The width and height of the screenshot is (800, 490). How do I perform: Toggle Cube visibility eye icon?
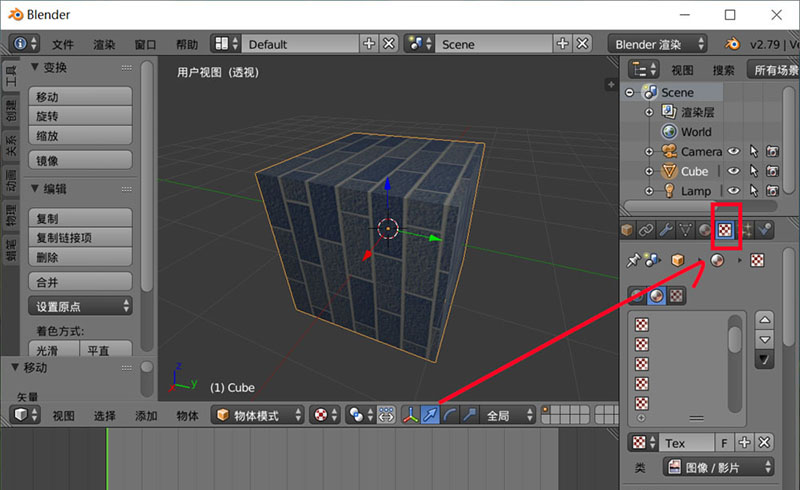[734, 171]
